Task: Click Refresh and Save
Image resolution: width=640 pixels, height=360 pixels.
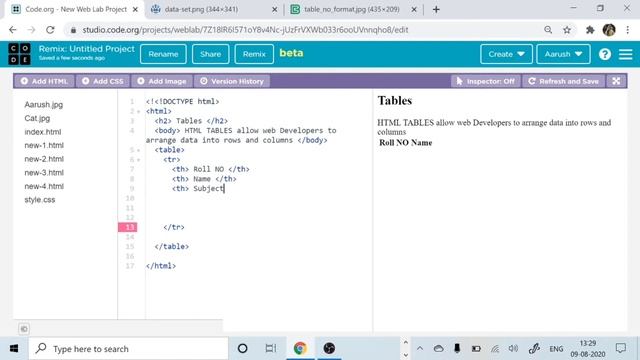Action: tap(563, 81)
